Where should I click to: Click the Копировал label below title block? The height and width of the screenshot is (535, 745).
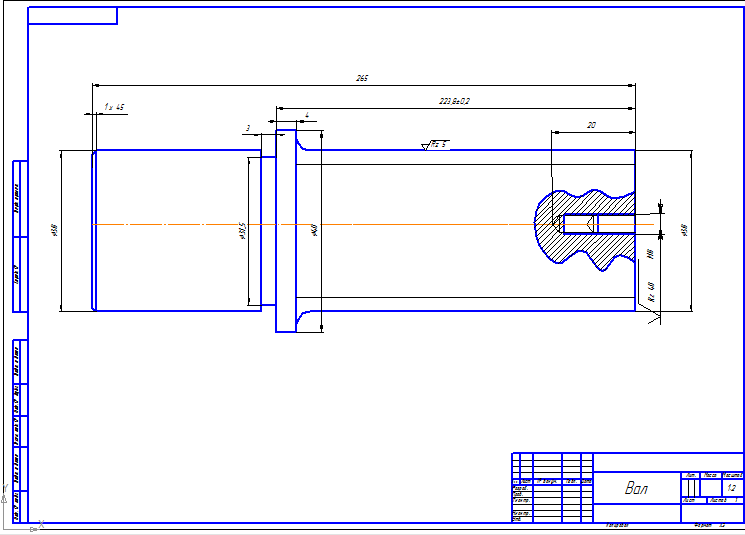[x=618, y=525]
